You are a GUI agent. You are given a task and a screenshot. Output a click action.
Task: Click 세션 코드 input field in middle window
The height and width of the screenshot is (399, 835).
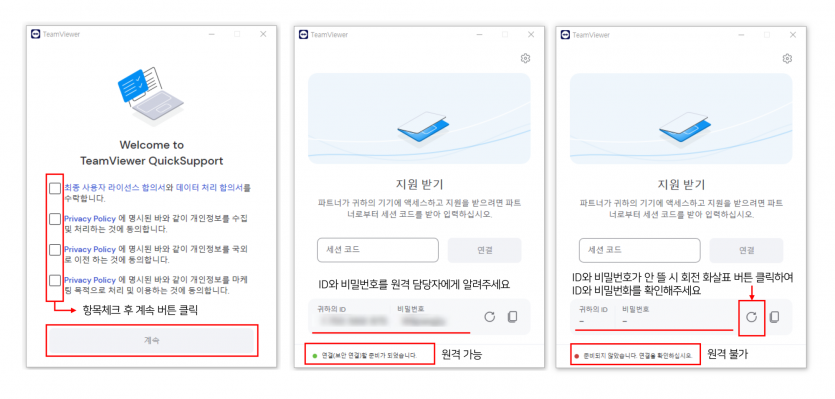[378, 250]
